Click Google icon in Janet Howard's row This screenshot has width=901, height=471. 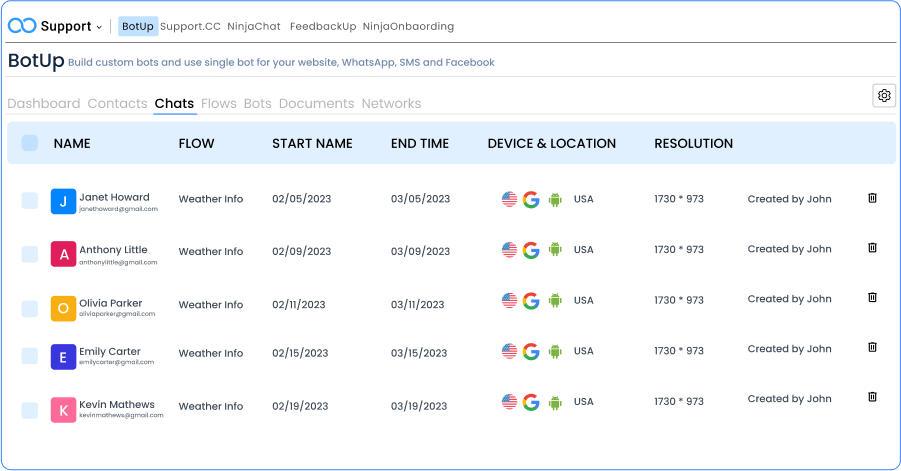point(531,199)
